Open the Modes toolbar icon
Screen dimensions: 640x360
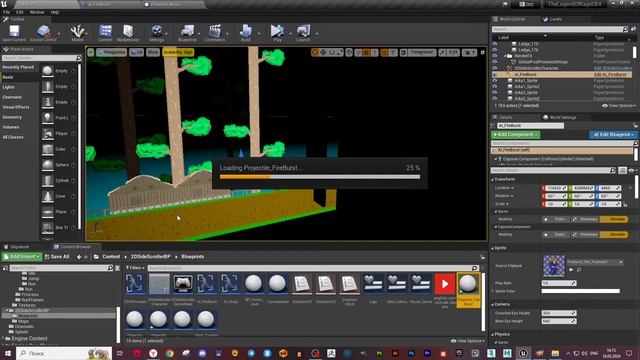pos(77,33)
